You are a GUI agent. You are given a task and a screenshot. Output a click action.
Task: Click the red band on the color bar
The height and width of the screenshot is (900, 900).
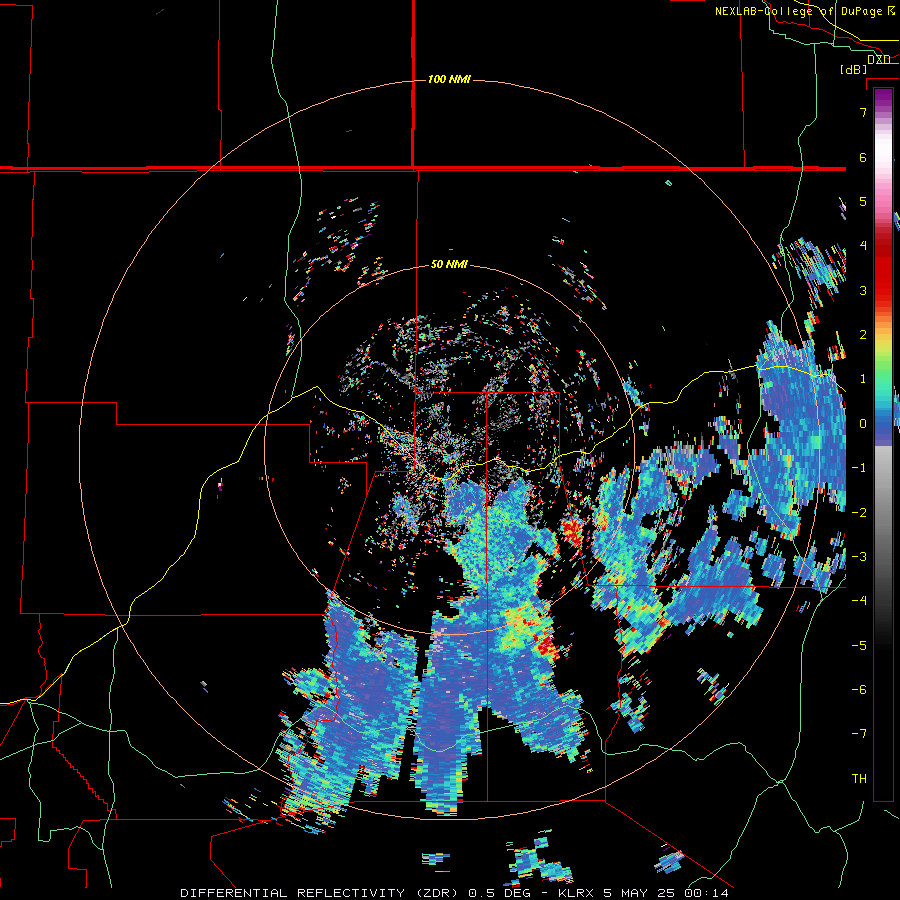pos(883,270)
